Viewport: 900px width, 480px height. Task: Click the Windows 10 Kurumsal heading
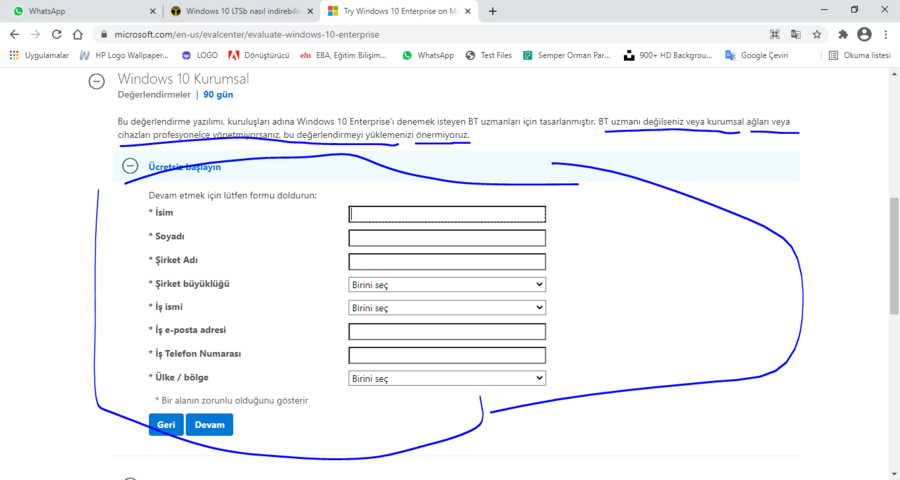(x=183, y=79)
